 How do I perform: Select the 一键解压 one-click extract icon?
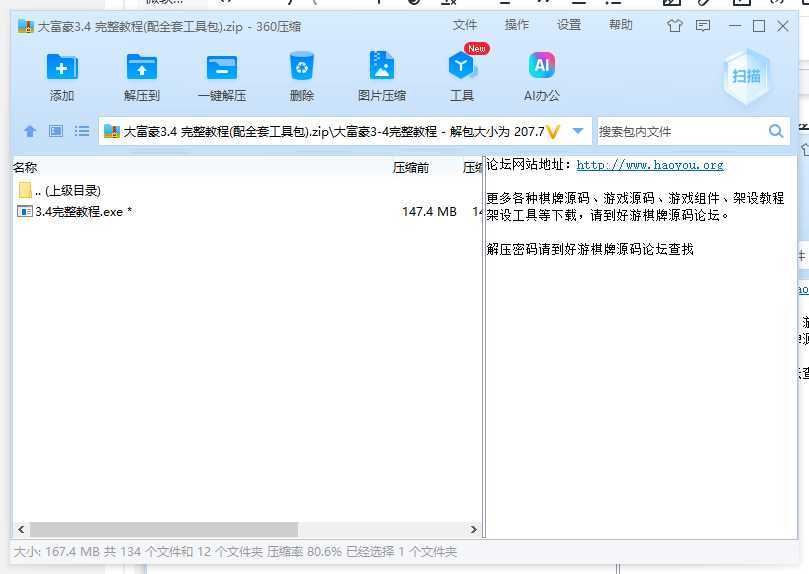[x=221, y=68]
